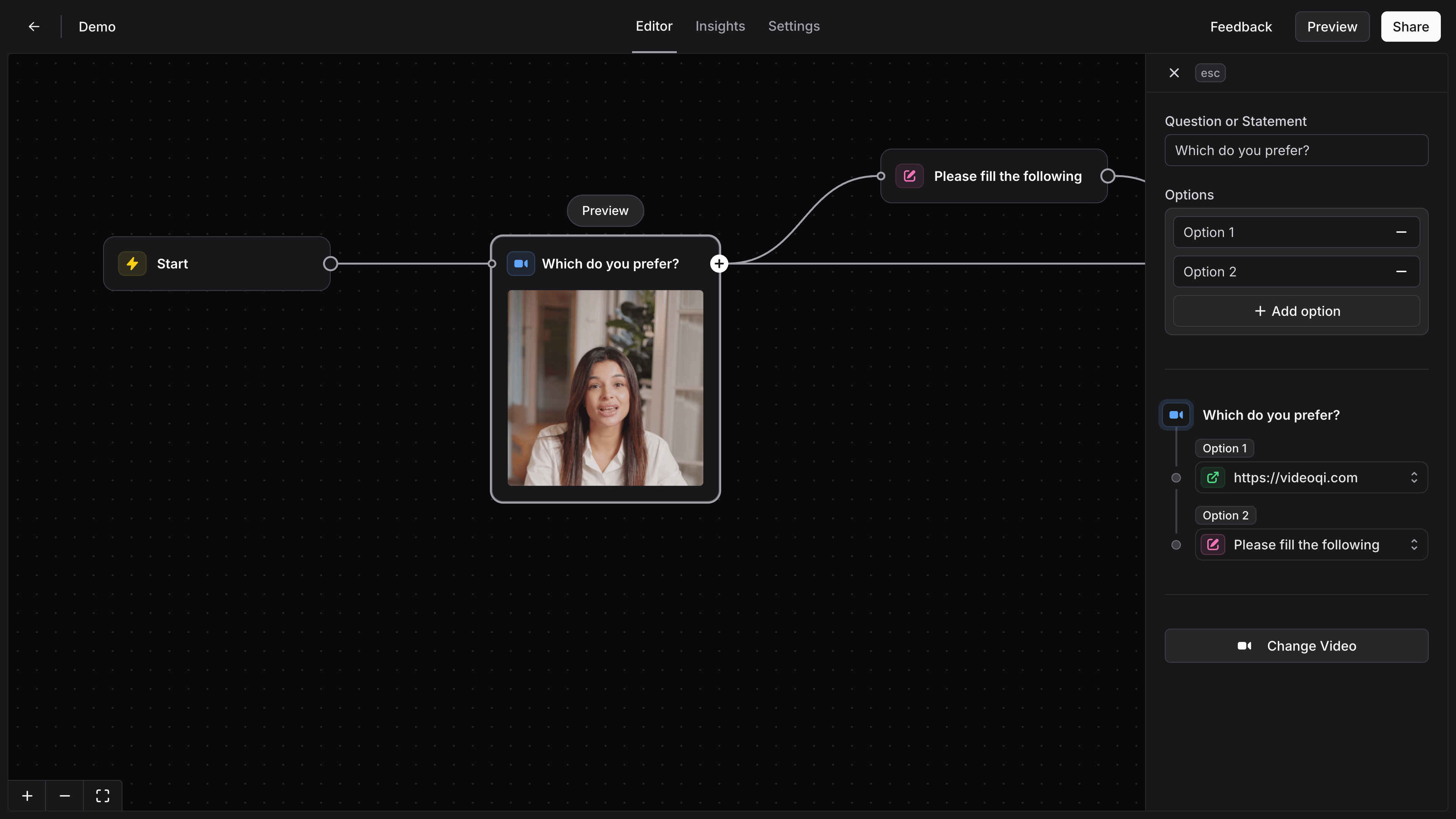Click the pink edit icon on Please fill the following node

coord(909,176)
